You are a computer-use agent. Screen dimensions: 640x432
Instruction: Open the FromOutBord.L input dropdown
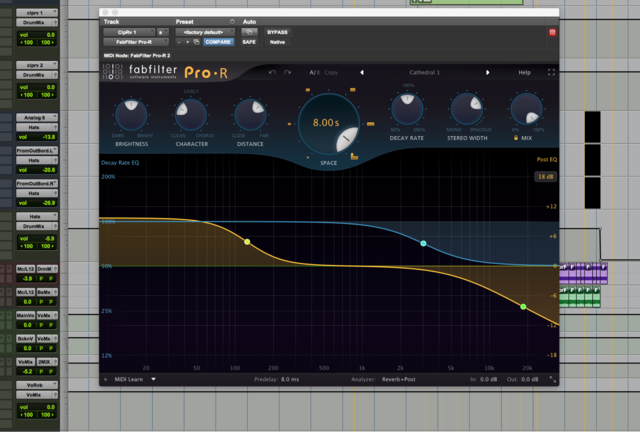click(37, 150)
